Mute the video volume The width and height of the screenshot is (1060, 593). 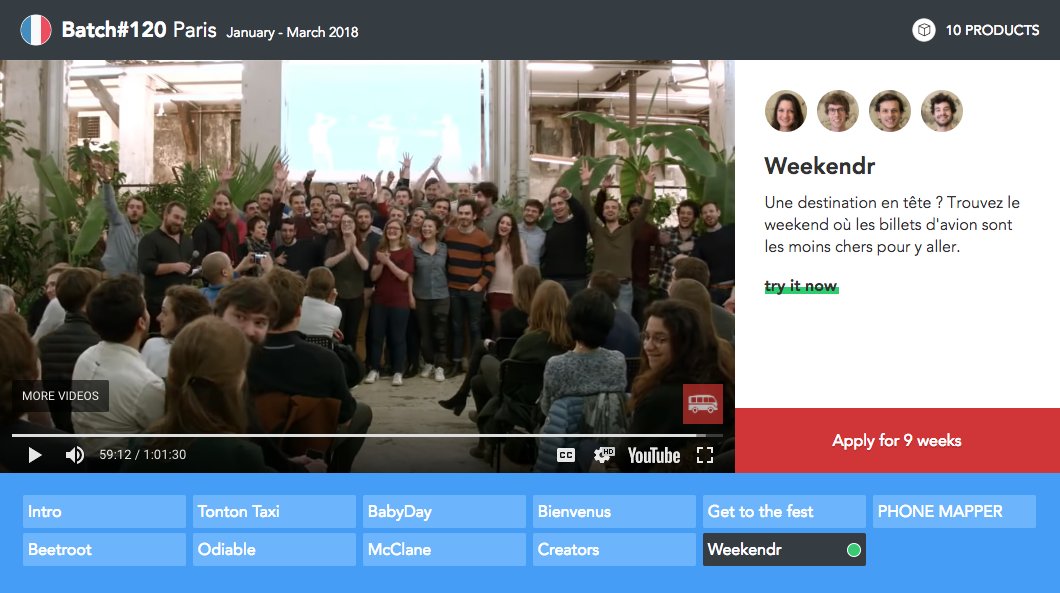point(74,455)
